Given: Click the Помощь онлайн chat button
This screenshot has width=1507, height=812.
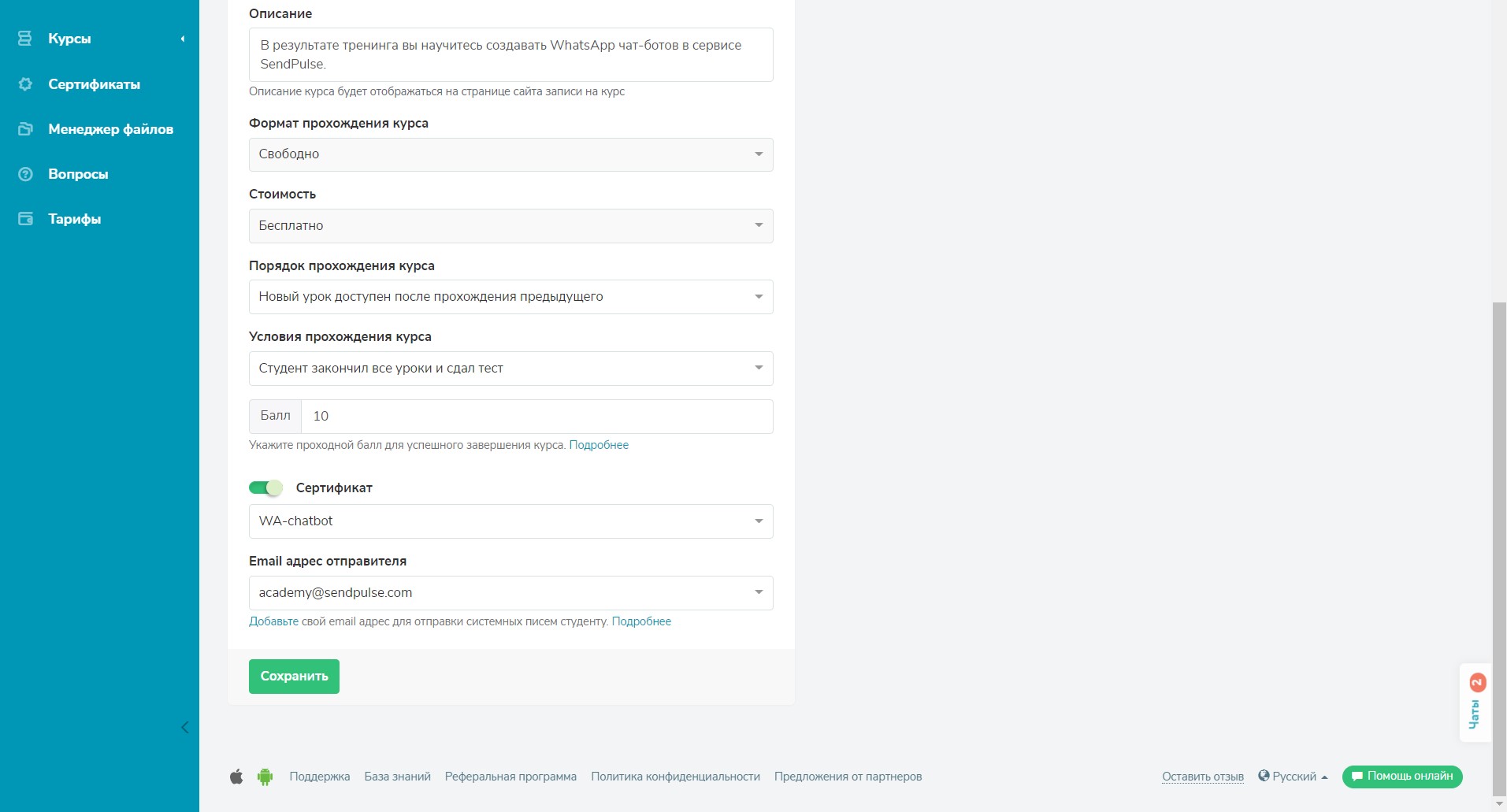Looking at the screenshot, I should 1402,777.
